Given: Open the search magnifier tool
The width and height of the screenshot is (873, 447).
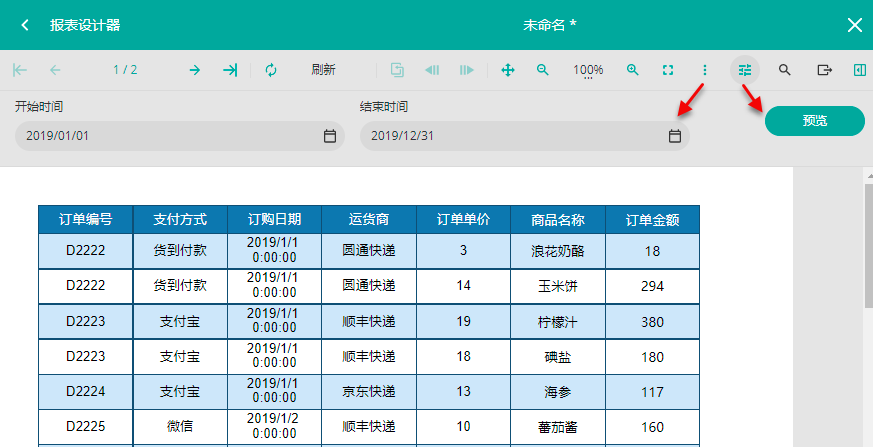Looking at the screenshot, I should (784, 70).
